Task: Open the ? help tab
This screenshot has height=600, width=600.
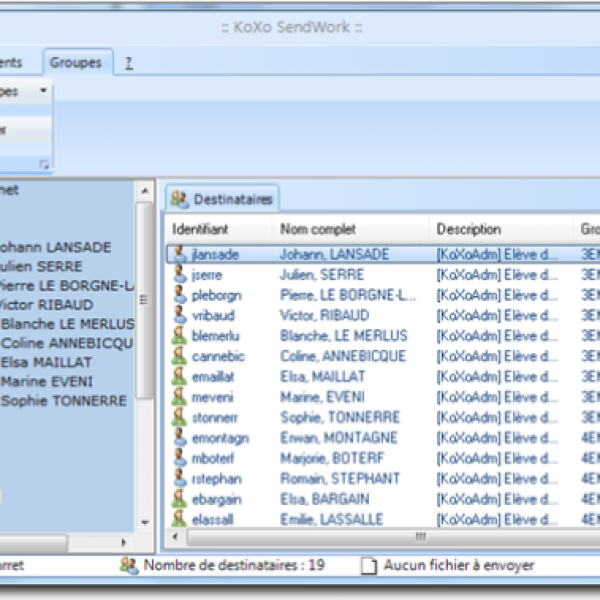Action: (x=128, y=62)
